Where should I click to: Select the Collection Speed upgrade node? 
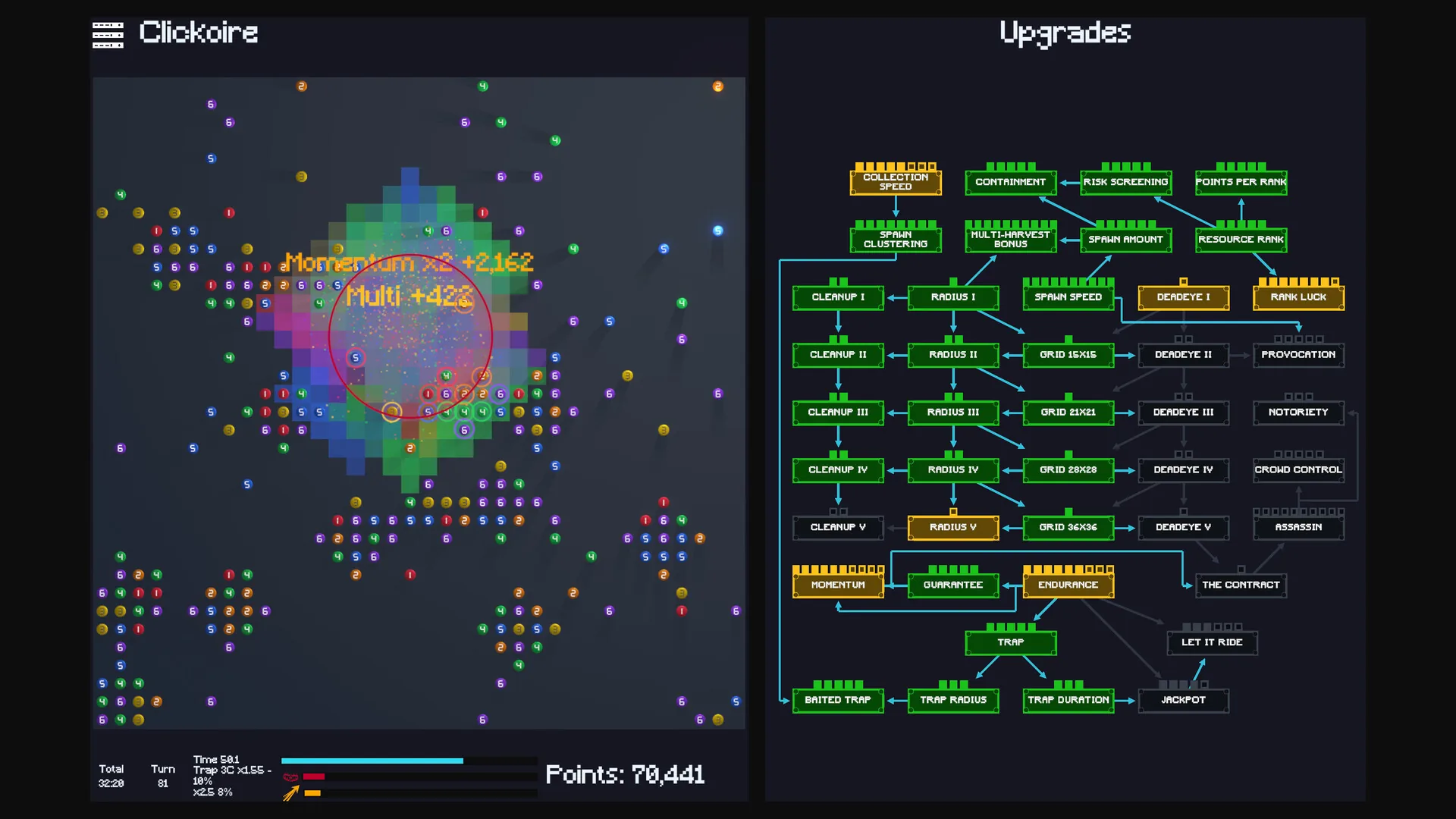point(896,182)
